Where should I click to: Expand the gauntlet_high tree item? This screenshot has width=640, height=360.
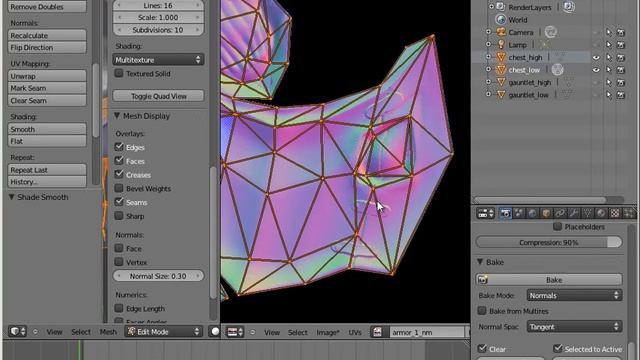(x=489, y=82)
